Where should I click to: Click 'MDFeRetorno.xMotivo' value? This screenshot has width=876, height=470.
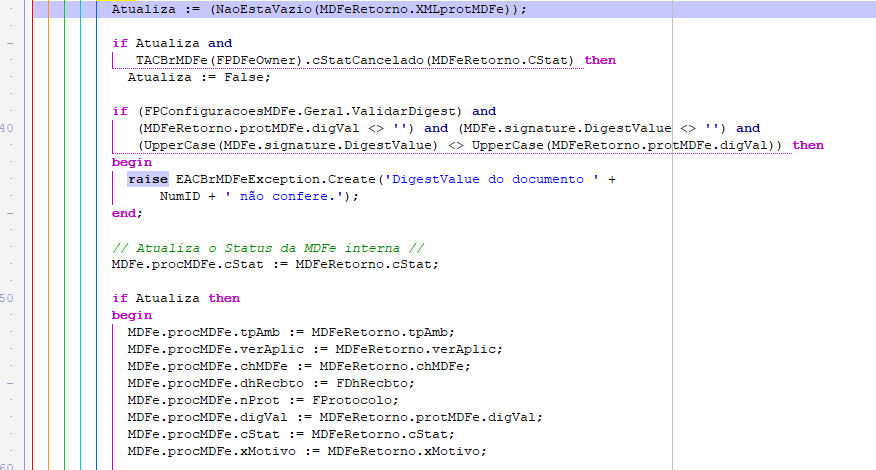tap(405, 452)
